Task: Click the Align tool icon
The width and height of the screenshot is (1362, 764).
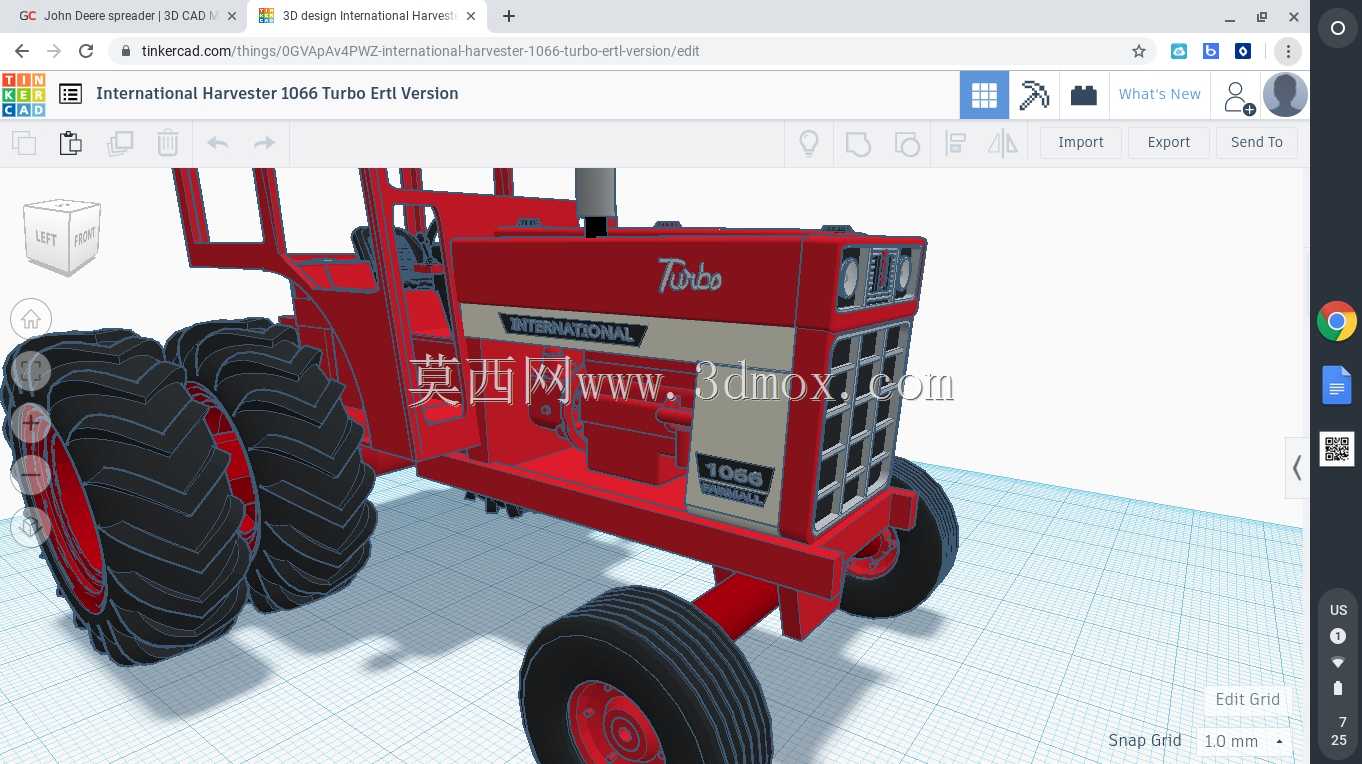Action: click(x=955, y=143)
